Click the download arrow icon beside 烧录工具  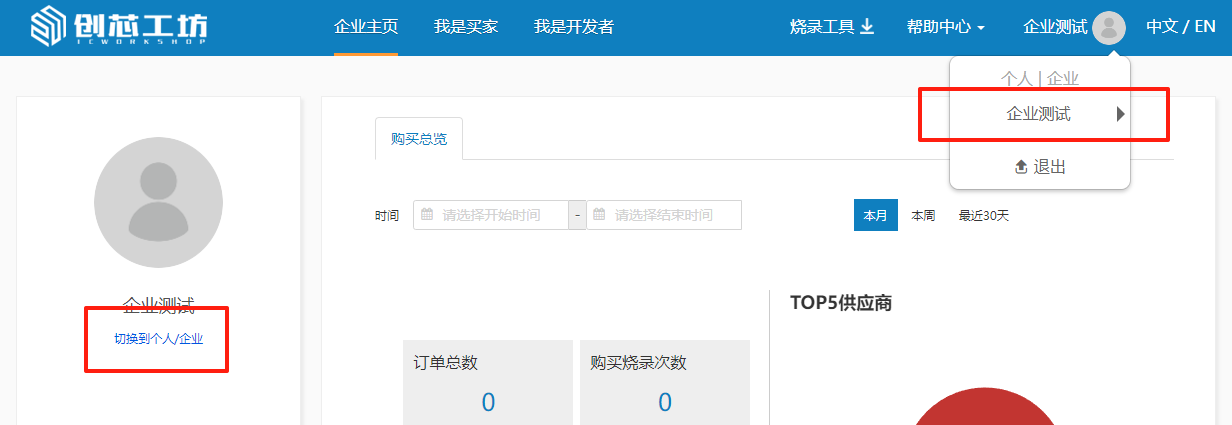[867, 27]
